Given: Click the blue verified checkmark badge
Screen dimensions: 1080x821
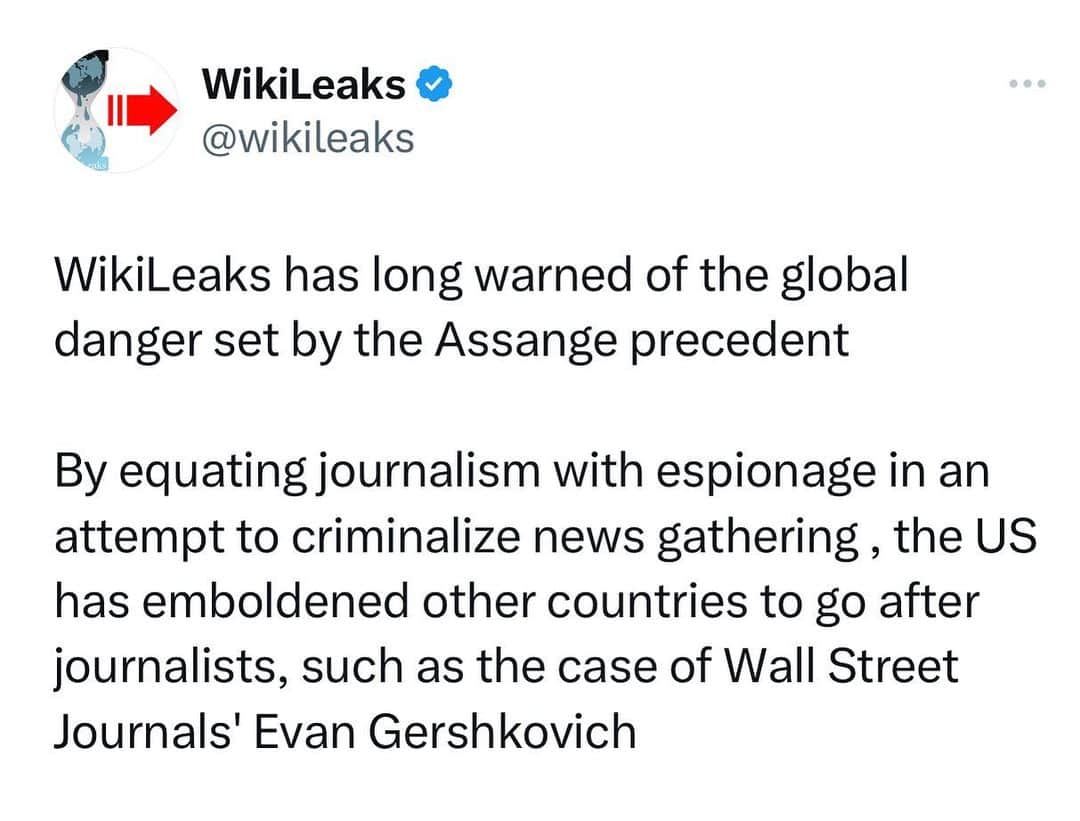Looking at the screenshot, I should pyautogui.click(x=434, y=85).
